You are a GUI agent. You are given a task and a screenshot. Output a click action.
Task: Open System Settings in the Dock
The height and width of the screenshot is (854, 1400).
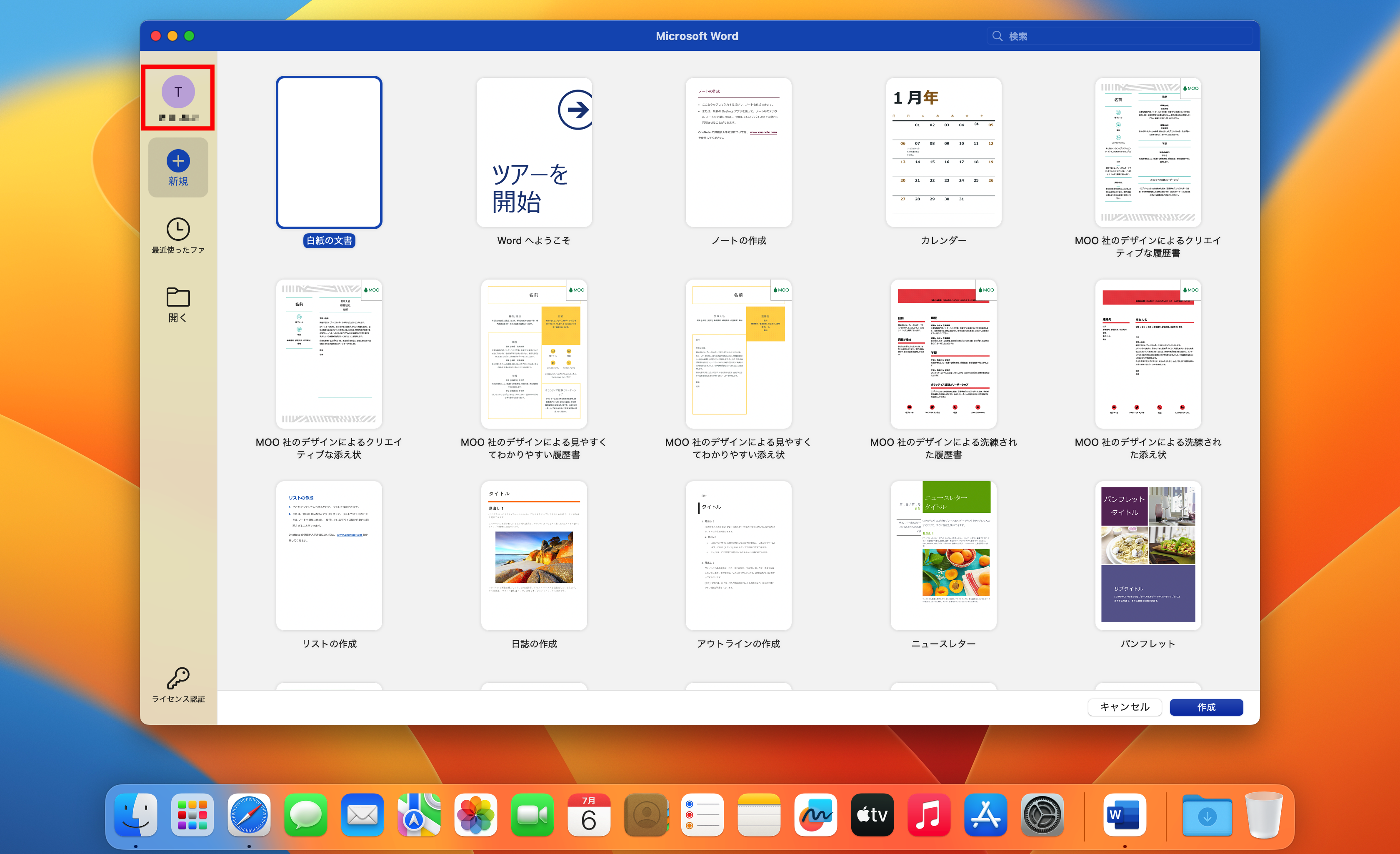(x=1042, y=815)
